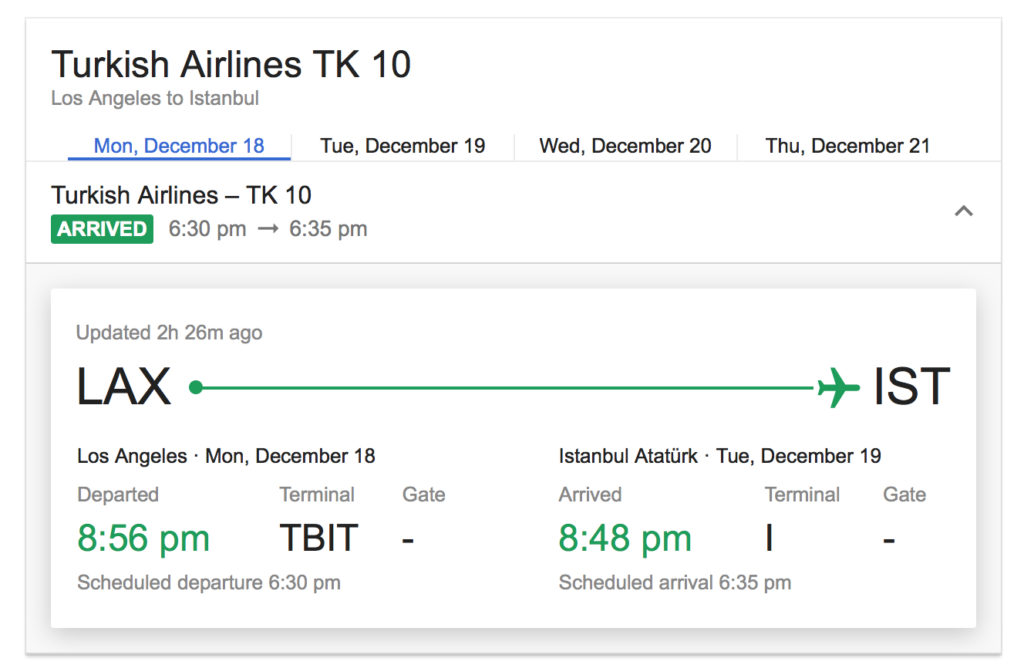Screen dimensions: 1024x665
Task: Click the green airplane icon
Action: (838, 387)
